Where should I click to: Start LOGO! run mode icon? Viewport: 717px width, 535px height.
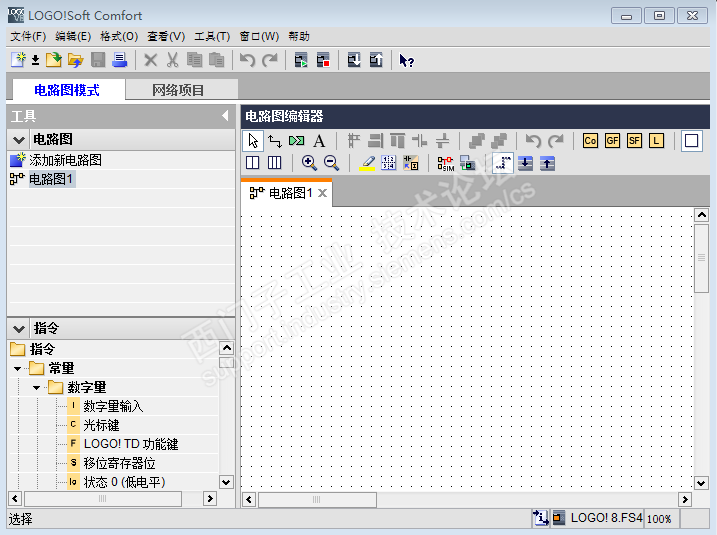point(301,60)
